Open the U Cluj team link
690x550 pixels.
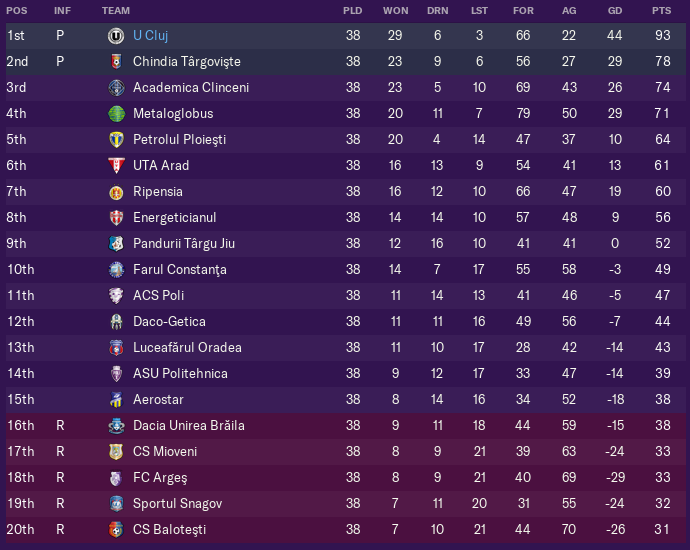(x=150, y=36)
